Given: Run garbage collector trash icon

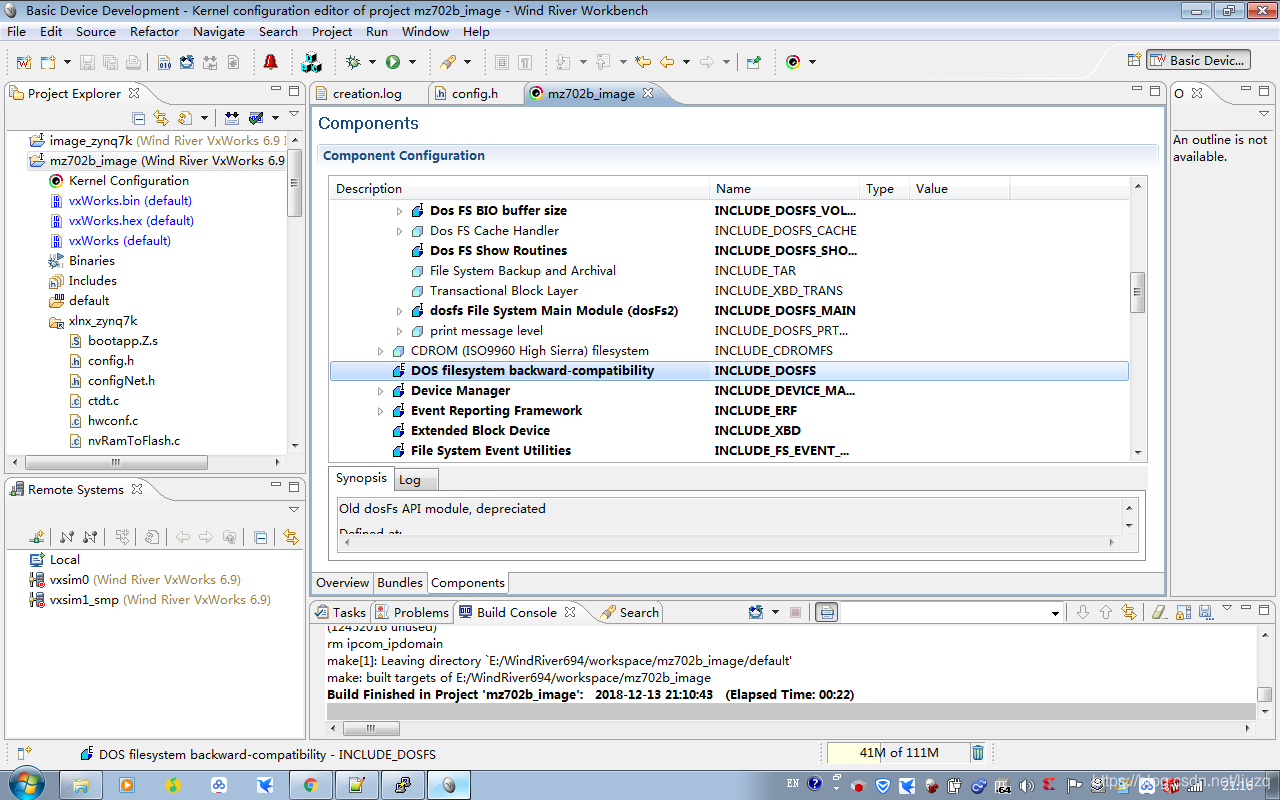Looking at the screenshot, I should pos(978,753).
